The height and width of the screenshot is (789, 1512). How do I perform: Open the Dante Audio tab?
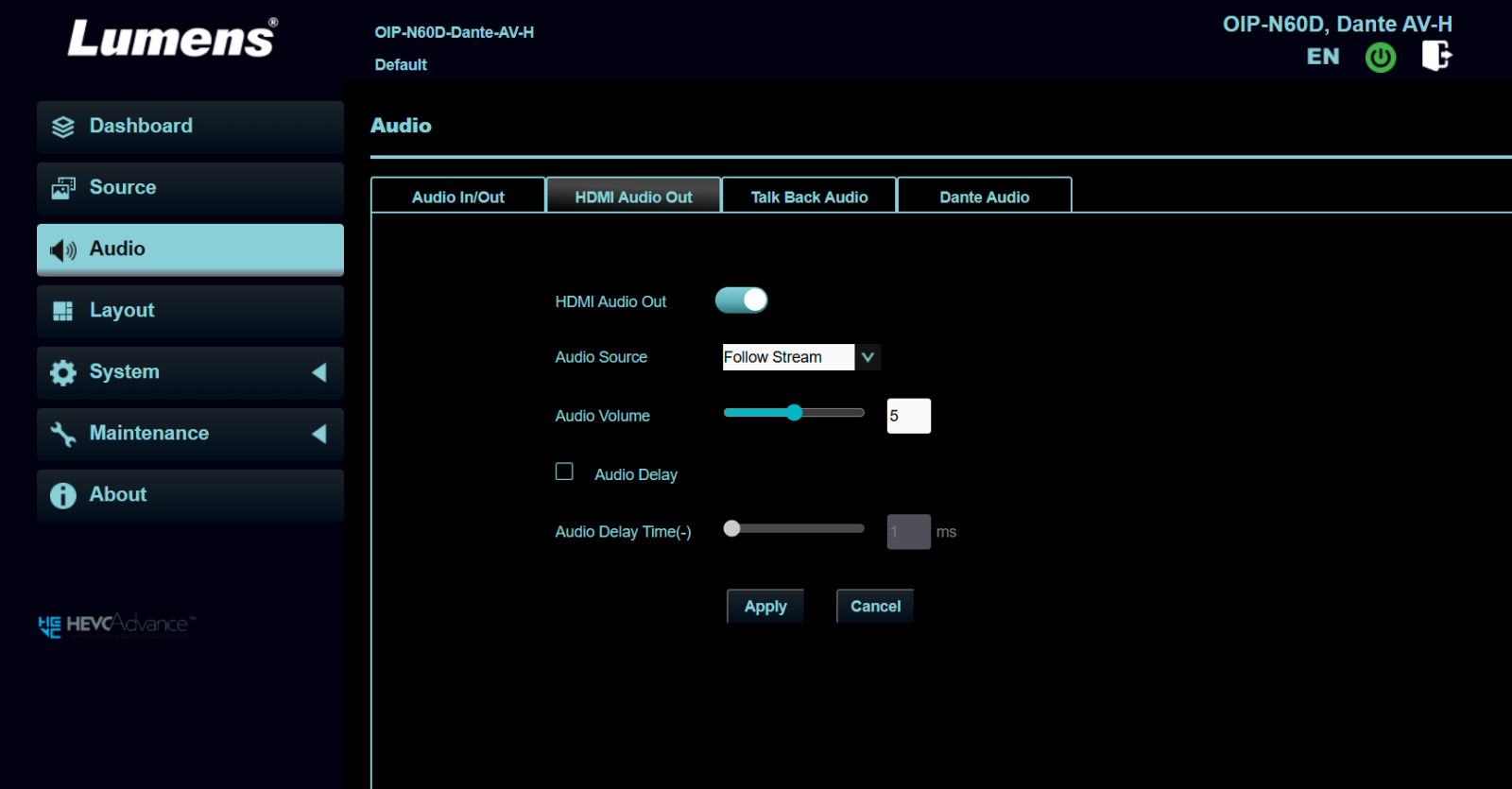tap(984, 197)
